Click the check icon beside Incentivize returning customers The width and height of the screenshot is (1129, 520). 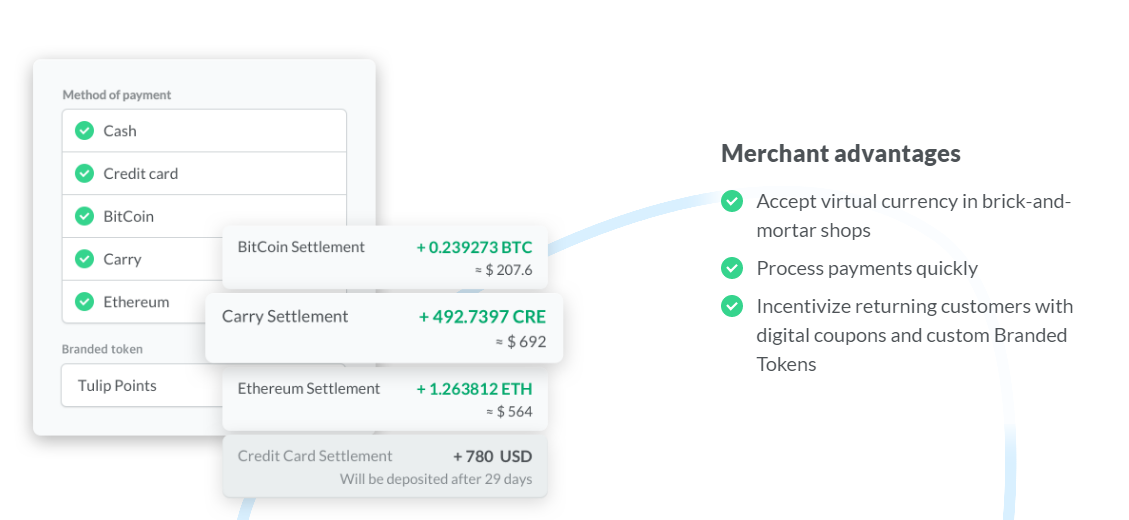click(x=732, y=306)
